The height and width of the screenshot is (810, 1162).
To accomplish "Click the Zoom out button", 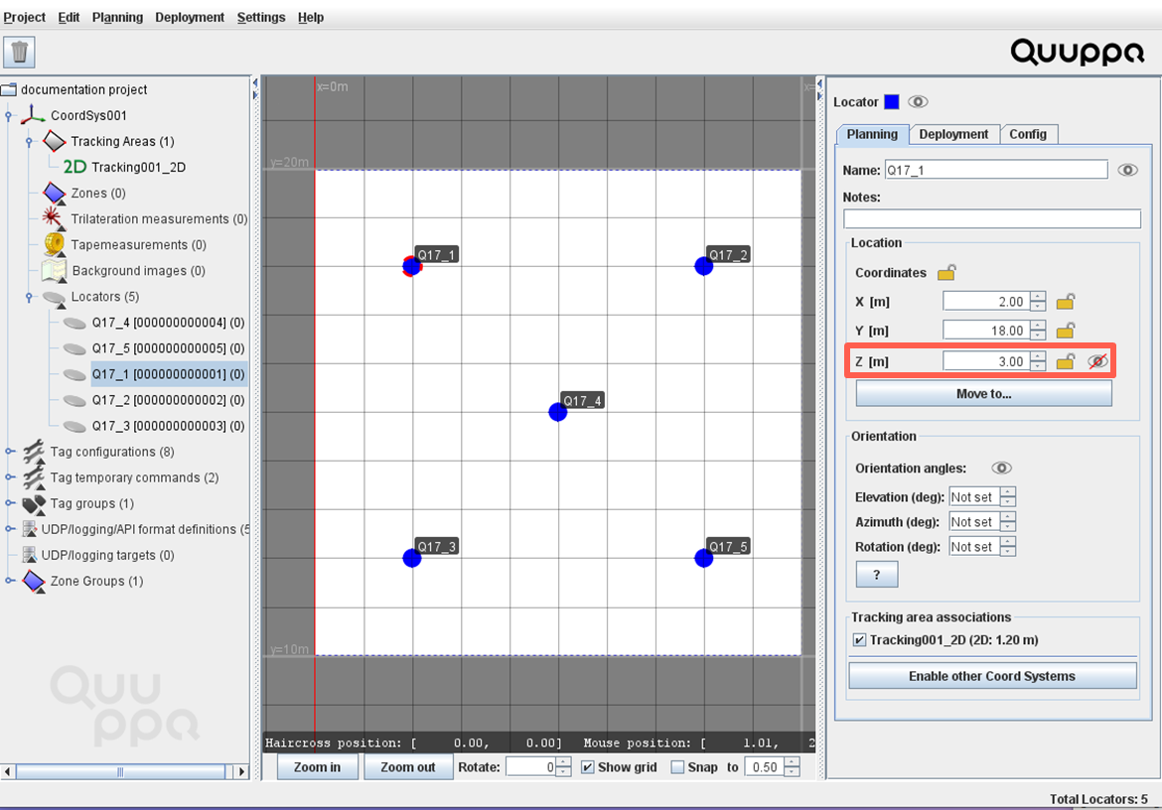I will pyautogui.click(x=408, y=767).
